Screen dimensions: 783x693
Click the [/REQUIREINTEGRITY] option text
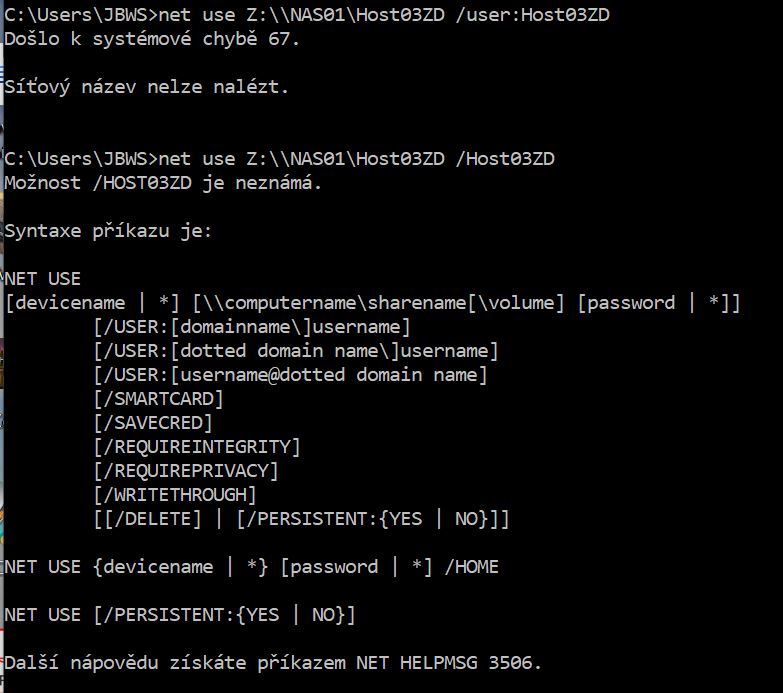pyautogui.click(x=196, y=447)
